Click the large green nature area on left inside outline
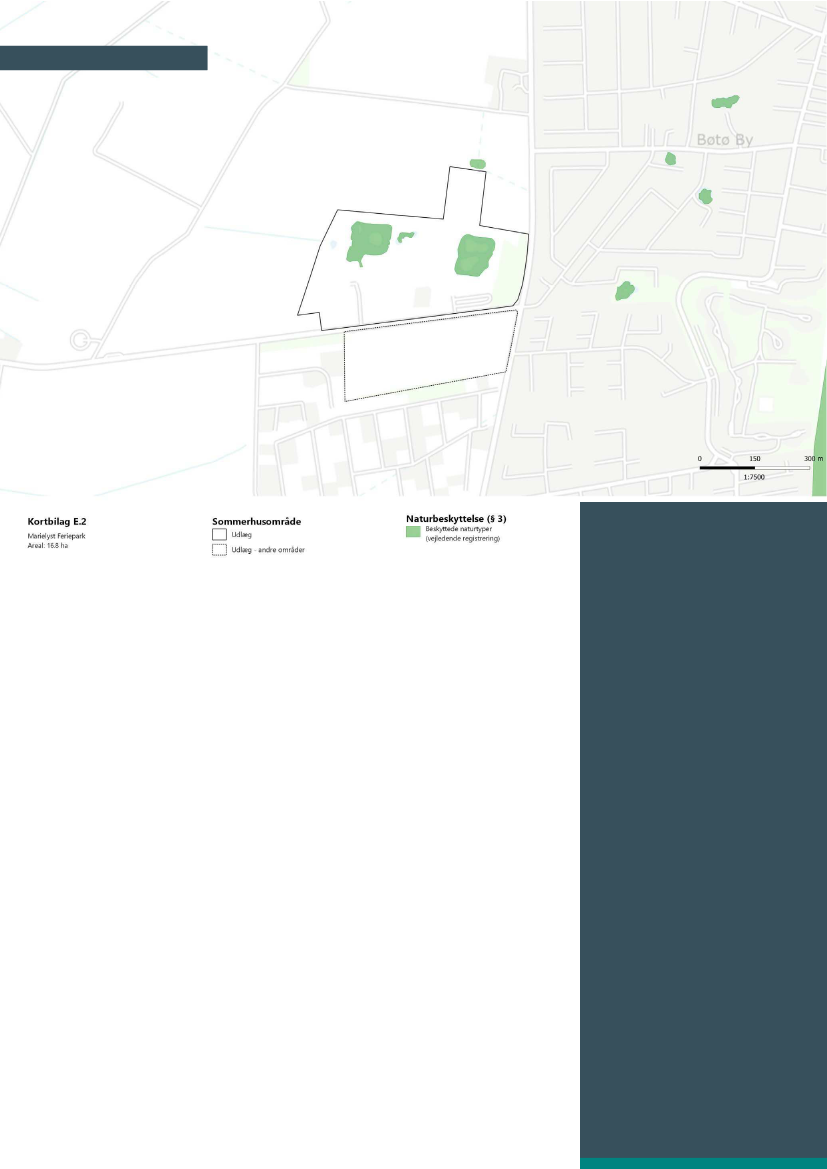This screenshot has width=827, height=1169. 368,241
